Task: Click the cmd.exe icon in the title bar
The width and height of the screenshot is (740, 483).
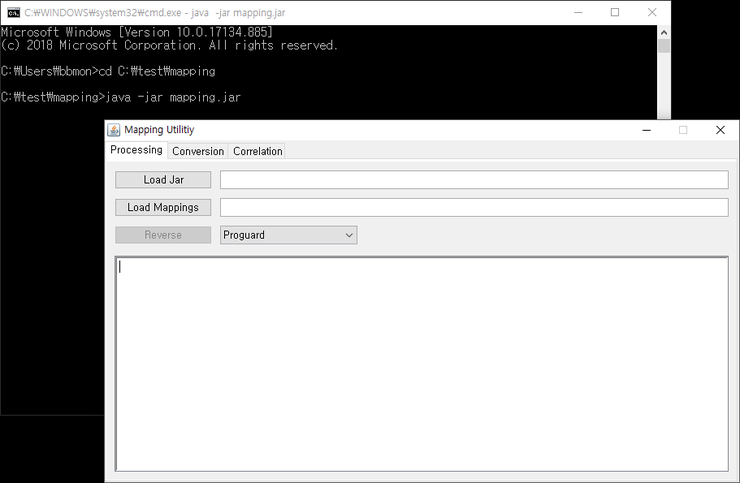Action: (13, 12)
